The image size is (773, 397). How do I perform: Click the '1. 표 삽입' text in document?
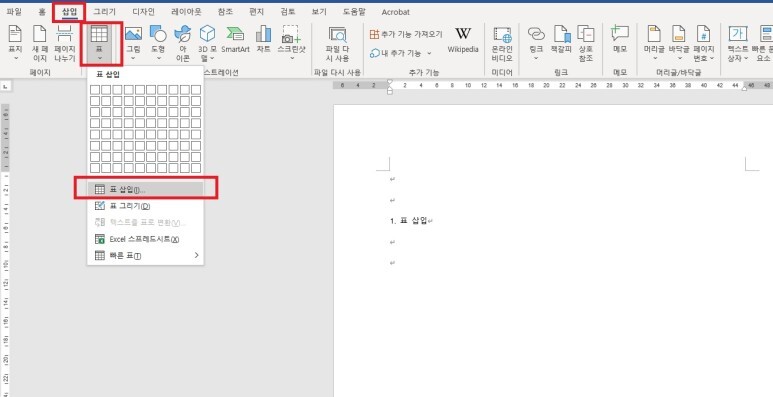pyautogui.click(x=408, y=221)
